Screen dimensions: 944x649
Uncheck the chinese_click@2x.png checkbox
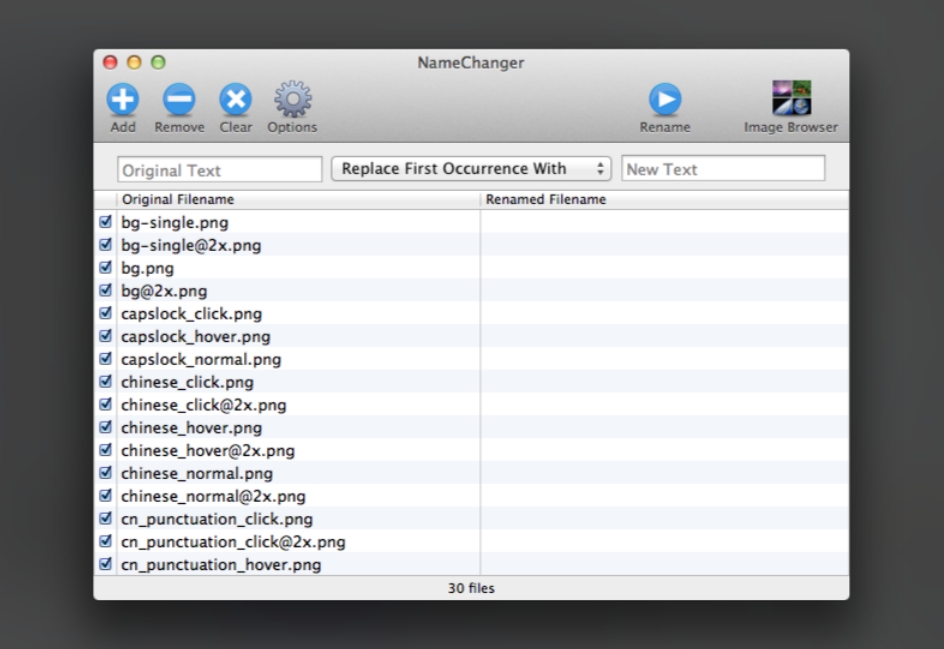point(105,405)
